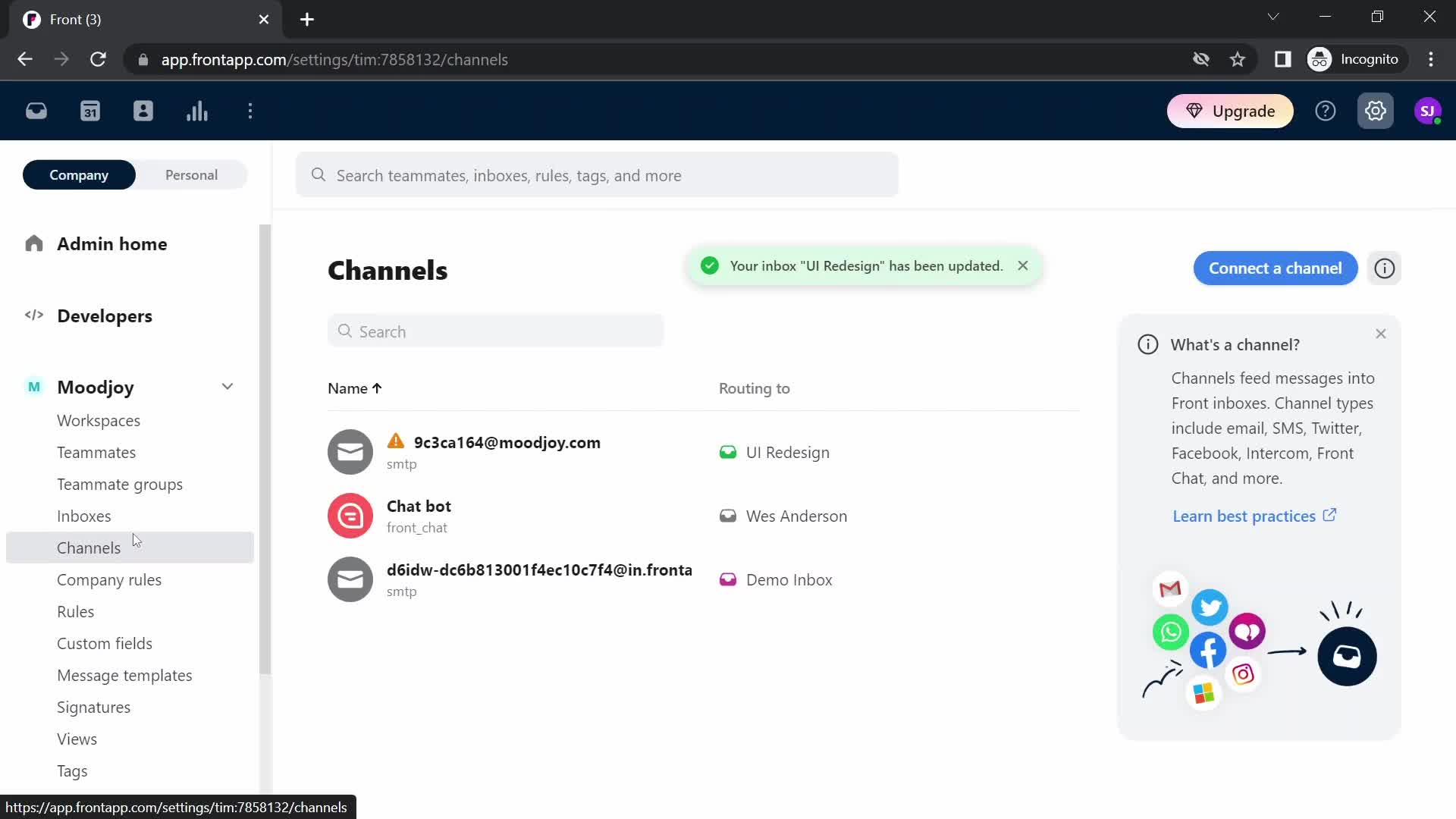Select the Analytics/chart icon

(x=197, y=110)
